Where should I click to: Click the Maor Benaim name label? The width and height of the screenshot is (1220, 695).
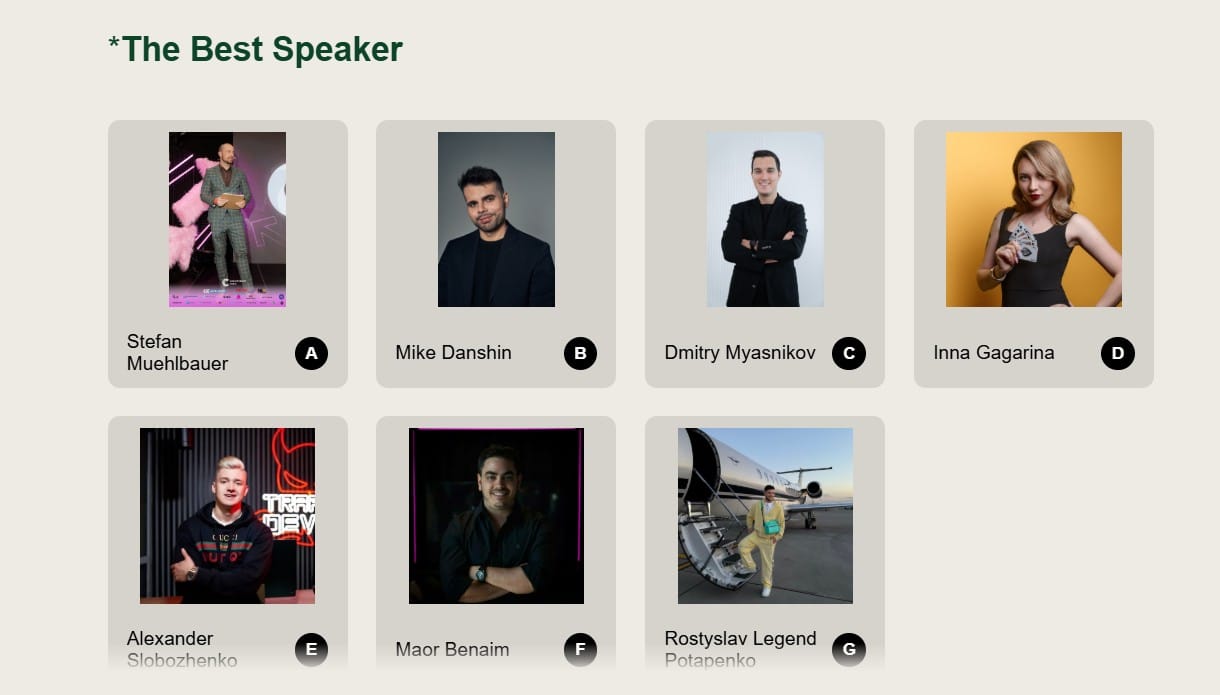tap(452, 649)
